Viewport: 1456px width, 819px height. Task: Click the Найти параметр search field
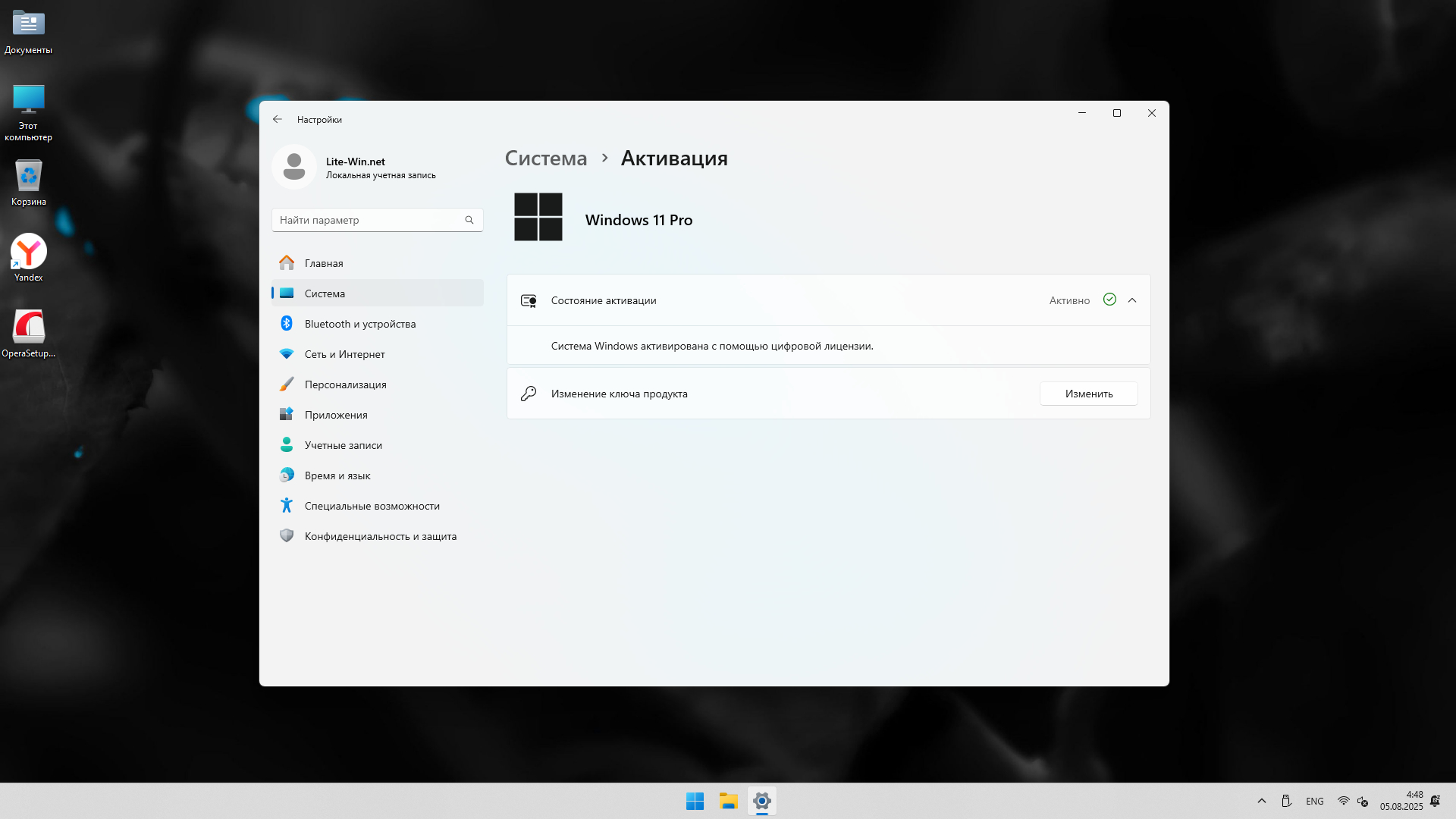368,220
